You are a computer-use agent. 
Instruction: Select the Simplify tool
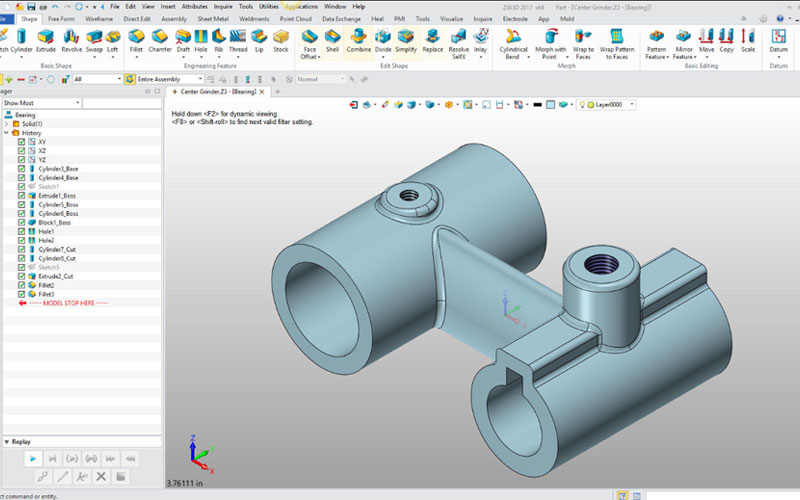pos(406,41)
